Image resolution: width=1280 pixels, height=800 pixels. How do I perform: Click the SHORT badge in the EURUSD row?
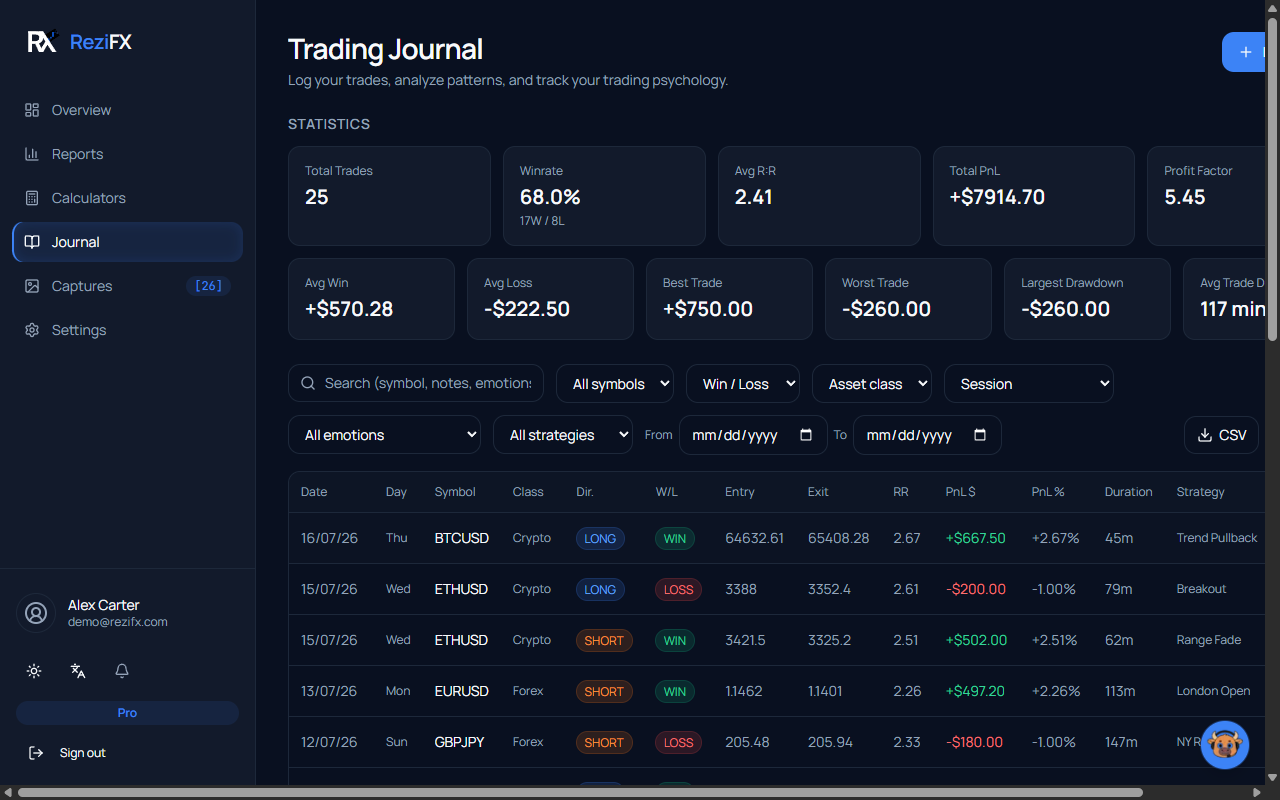pyautogui.click(x=604, y=691)
